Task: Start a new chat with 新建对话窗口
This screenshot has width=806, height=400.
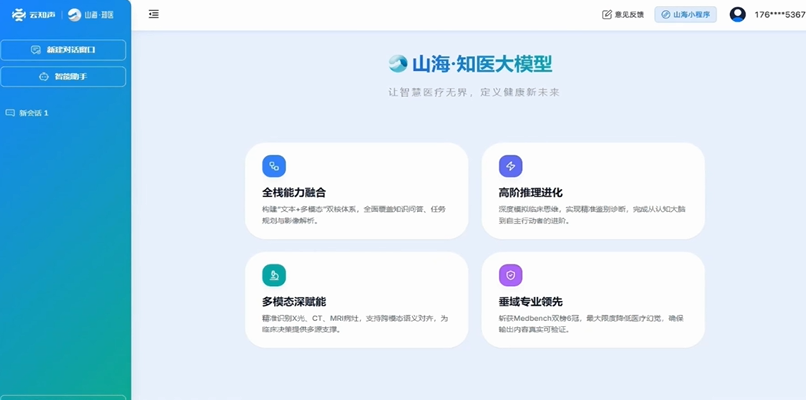Action: [64, 50]
